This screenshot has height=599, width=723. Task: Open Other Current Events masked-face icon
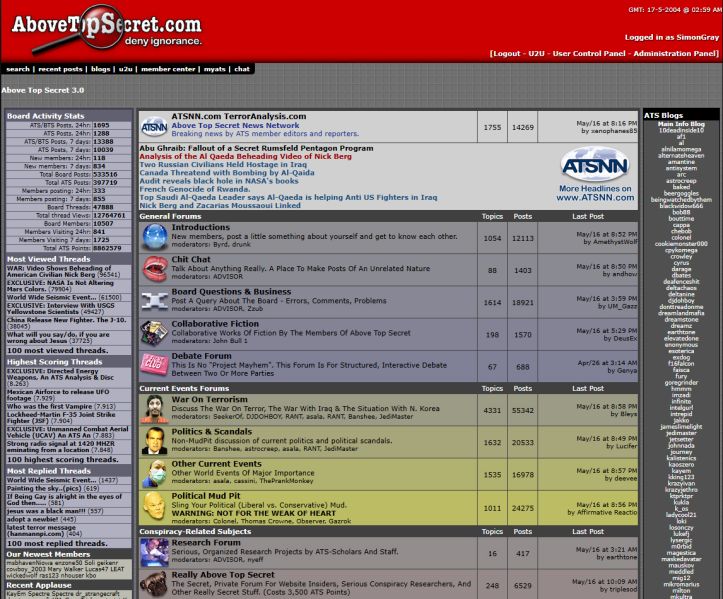(155, 473)
